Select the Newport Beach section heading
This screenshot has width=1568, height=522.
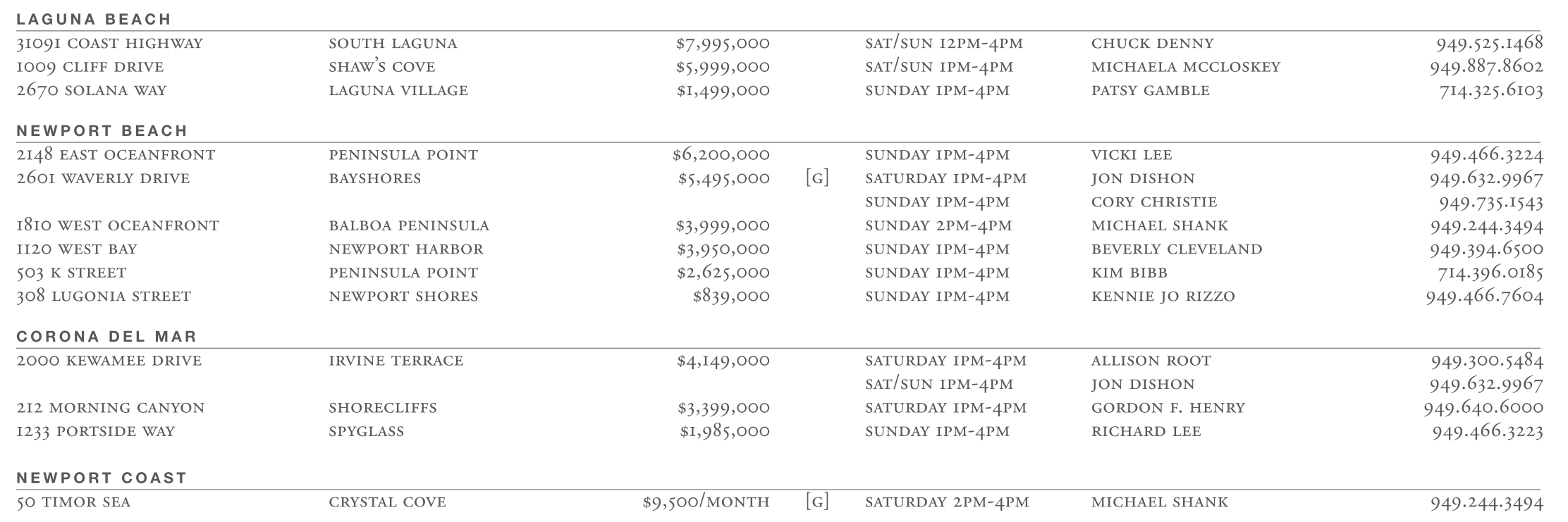(x=102, y=130)
